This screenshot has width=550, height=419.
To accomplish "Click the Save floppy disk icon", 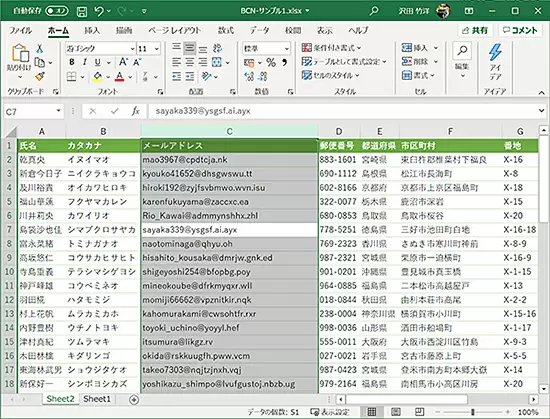I will (x=82, y=11).
